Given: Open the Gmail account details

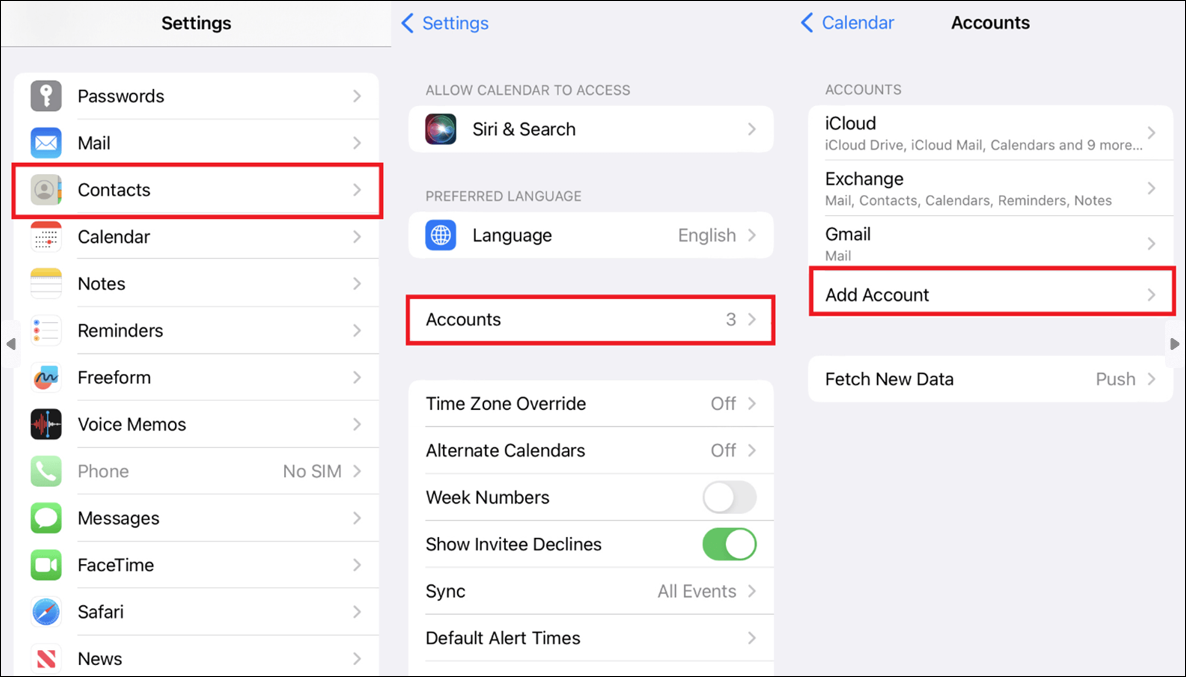Looking at the screenshot, I should pos(990,242).
